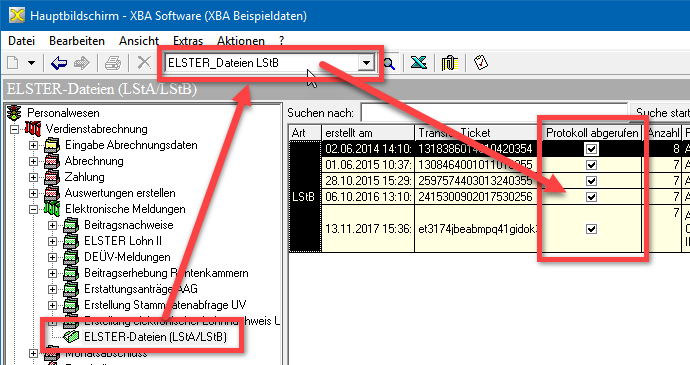Toggle Protokoll abgerufen for 06.10.2016 row
This screenshot has height=365, width=690.
(591, 197)
